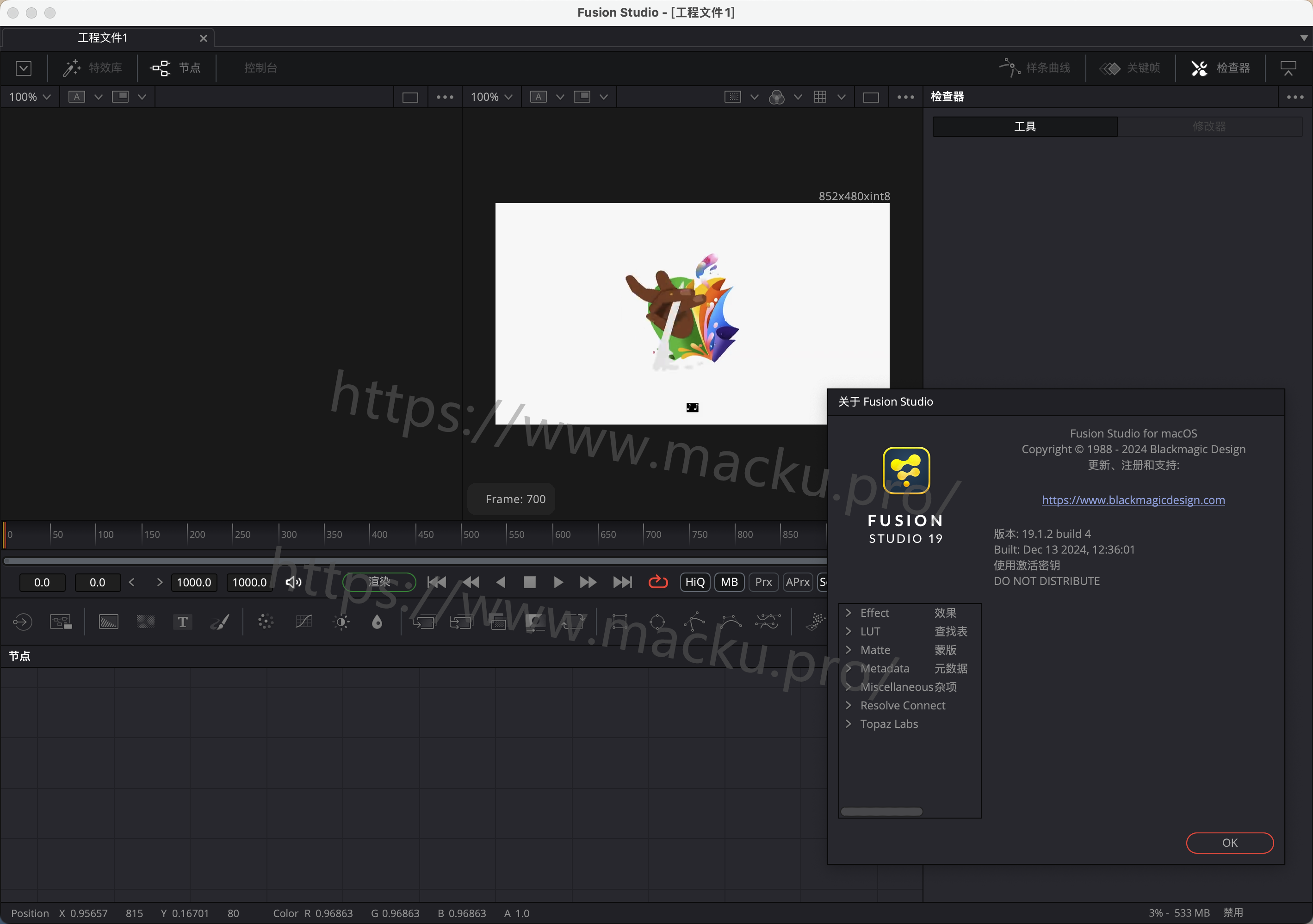Add a Rectangle mask node

[x=619, y=622]
